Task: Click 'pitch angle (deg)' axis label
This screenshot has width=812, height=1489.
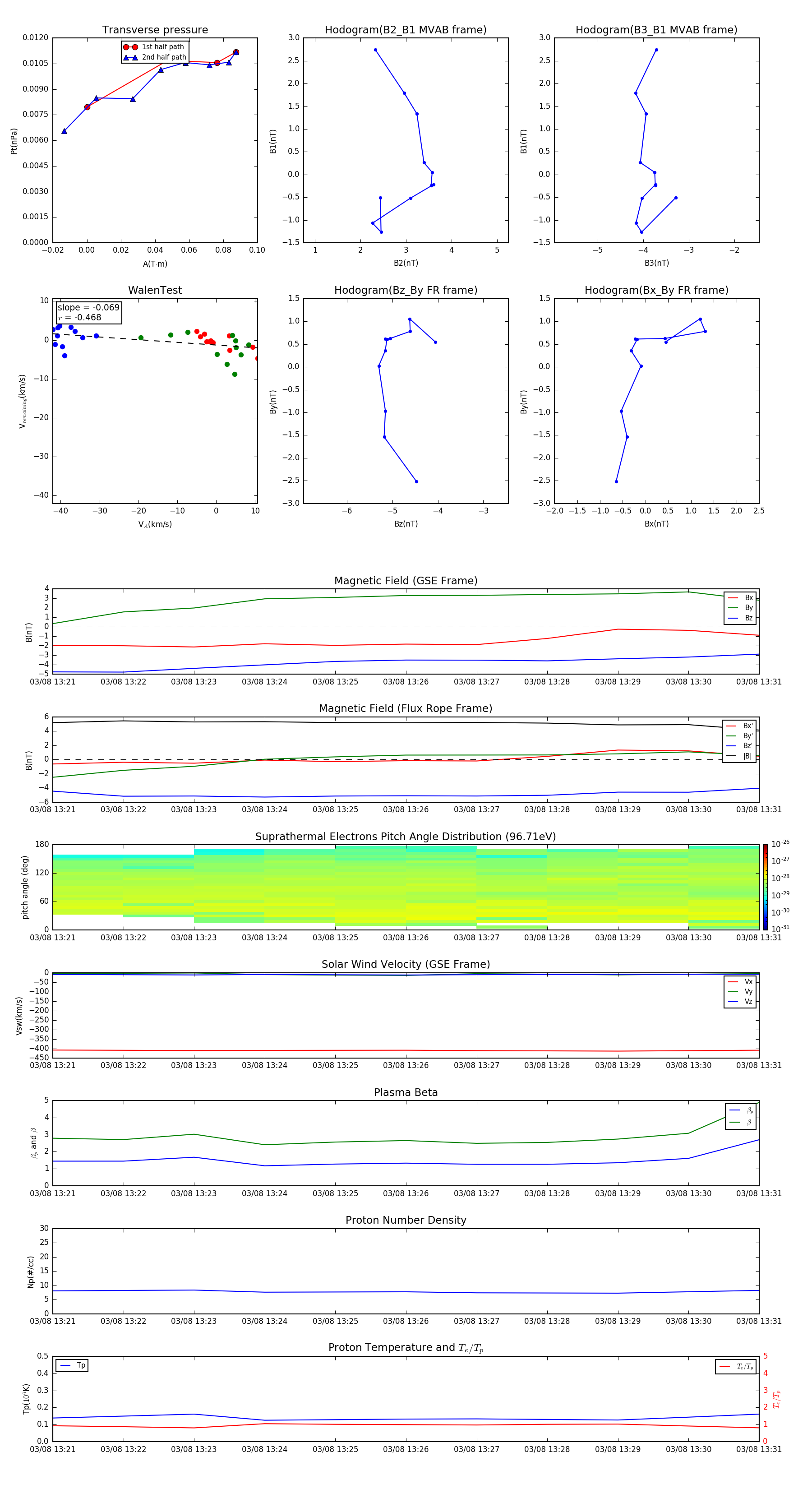Action: [x=25, y=887]
